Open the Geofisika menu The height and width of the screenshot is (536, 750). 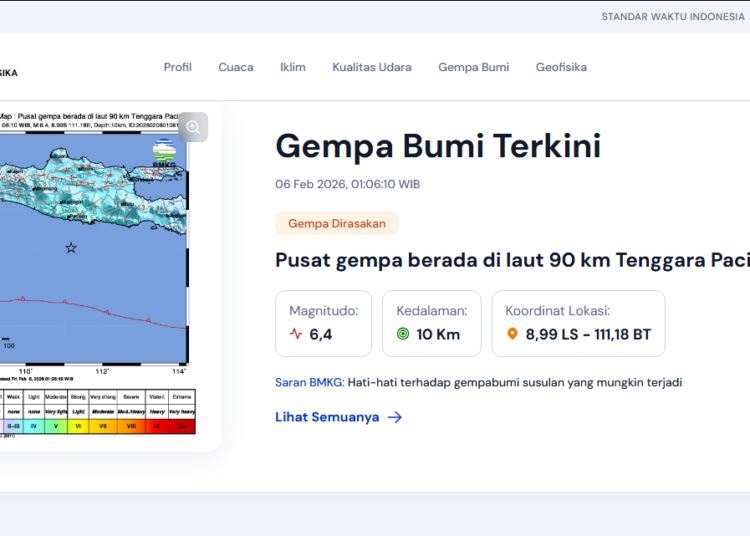pyautogui.click(x=561, y=67)
